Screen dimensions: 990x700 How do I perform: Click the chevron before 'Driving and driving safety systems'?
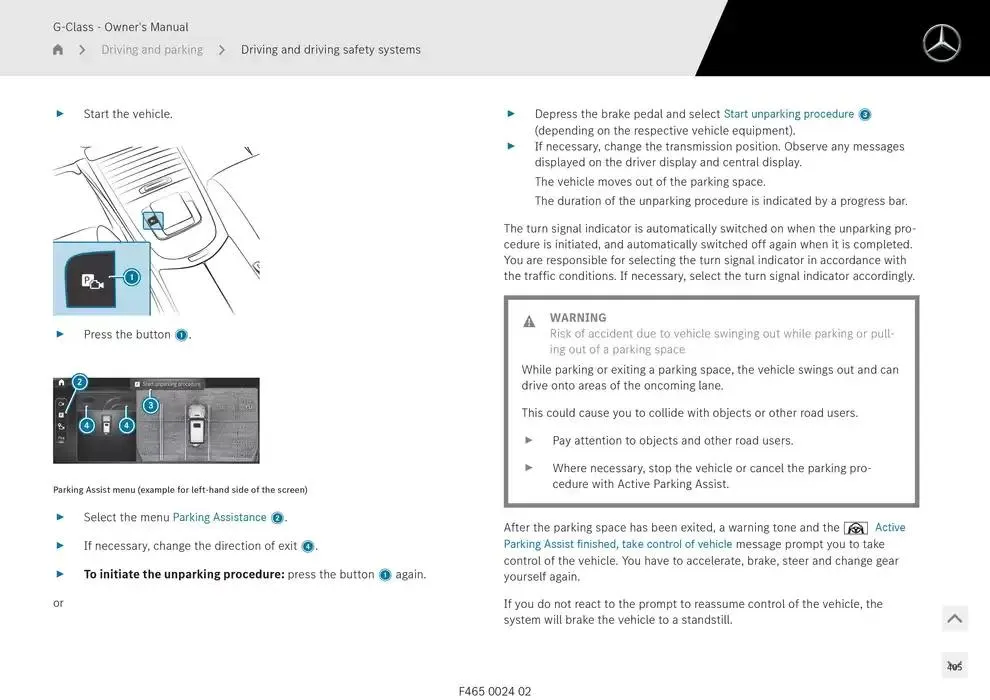tap(222, 50)
